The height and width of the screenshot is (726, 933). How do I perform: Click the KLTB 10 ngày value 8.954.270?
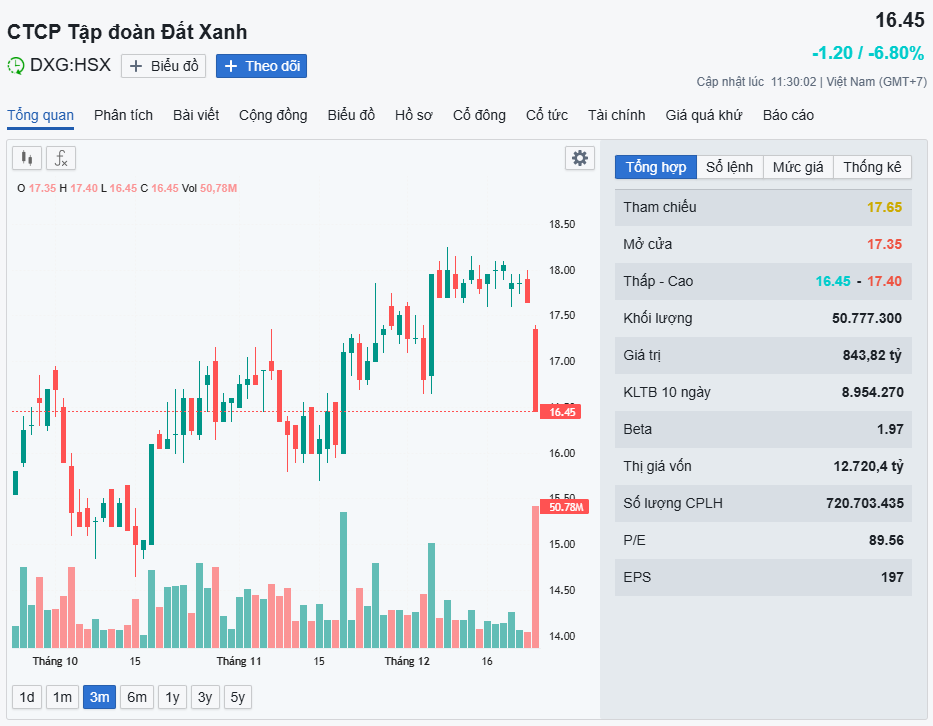(872, 392)
